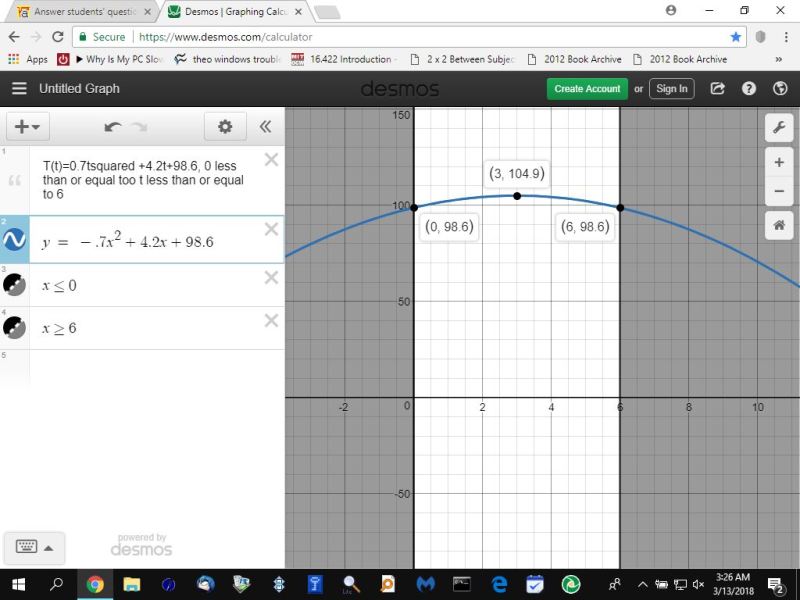The height and width of the screenshot is (600, 800).
Task: Delete the x ≥ 6 inequality
Action: 271,320
